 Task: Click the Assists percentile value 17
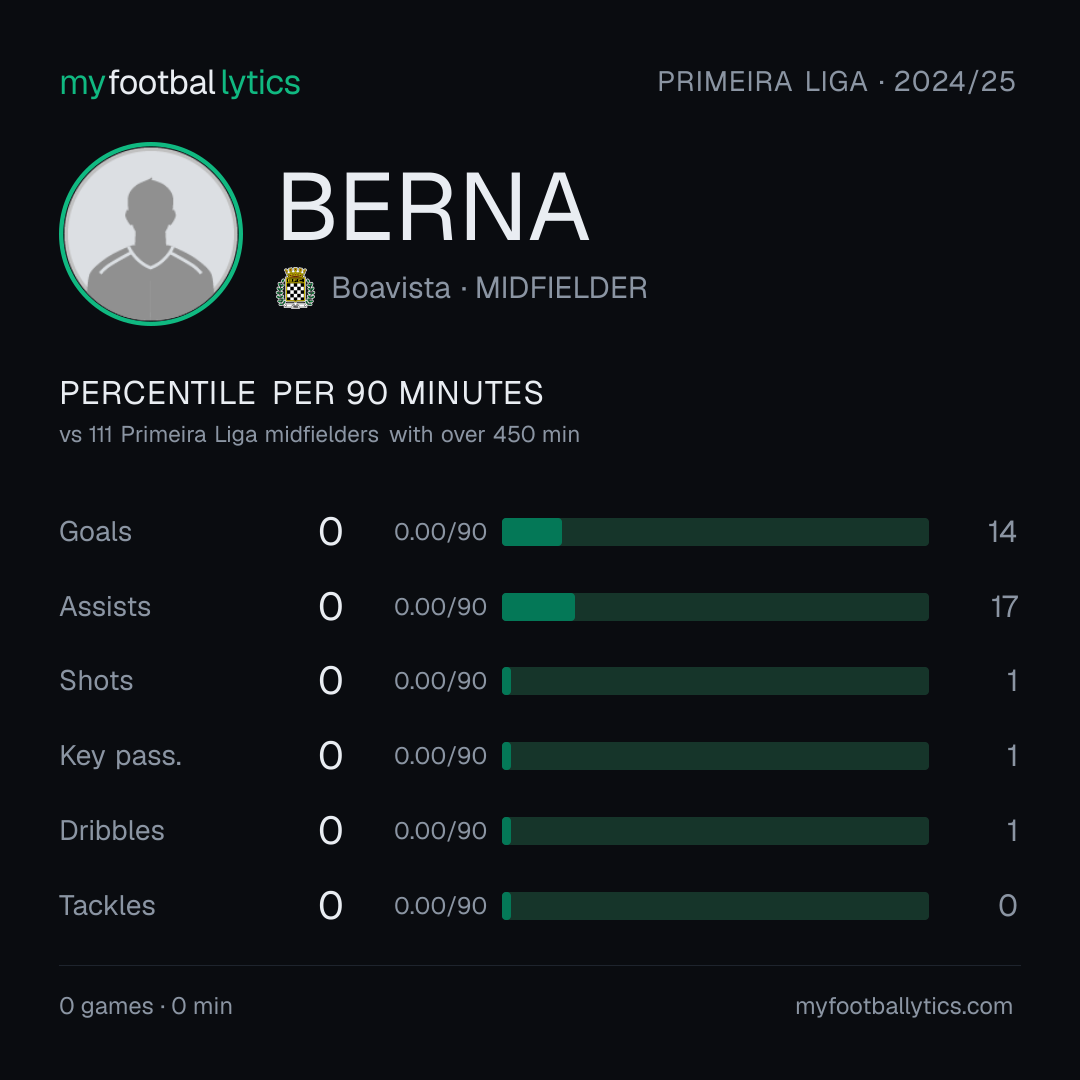[x=1004, y=607]
